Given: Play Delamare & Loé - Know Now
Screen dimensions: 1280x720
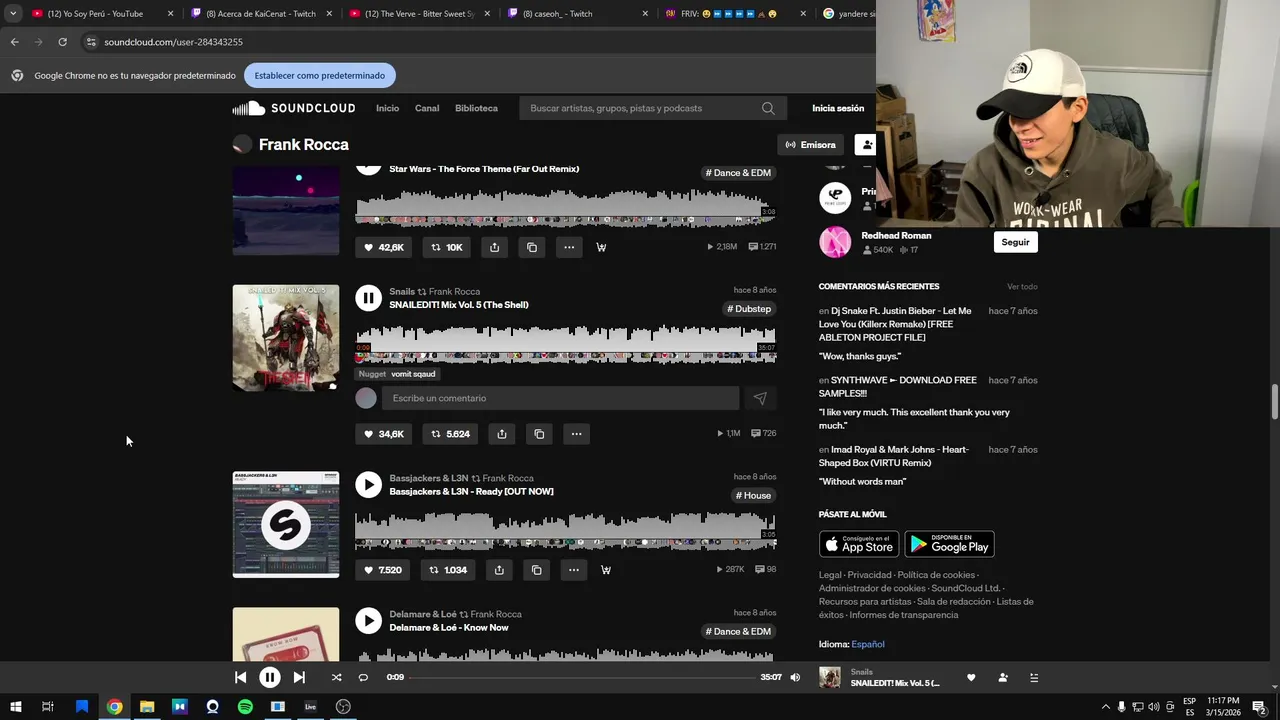Looking at the screenshot, I should [368, 620].
